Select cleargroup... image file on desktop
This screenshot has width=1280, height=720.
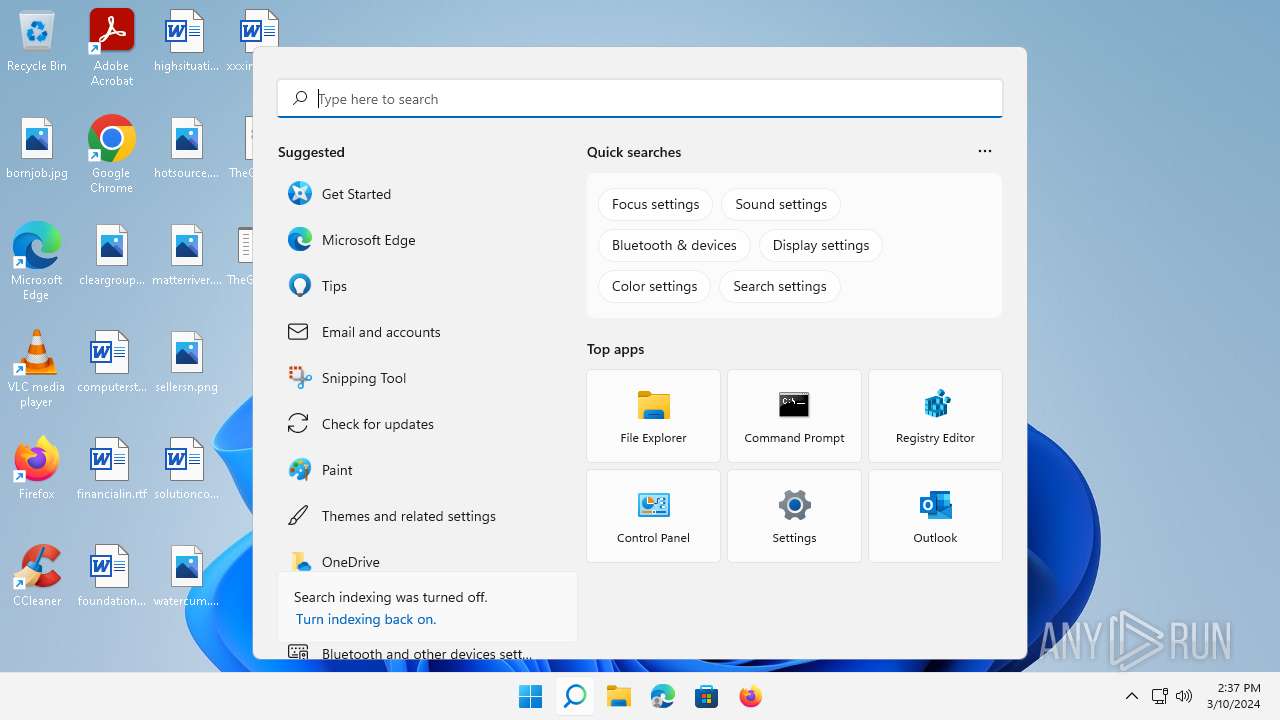pos(112,256)
